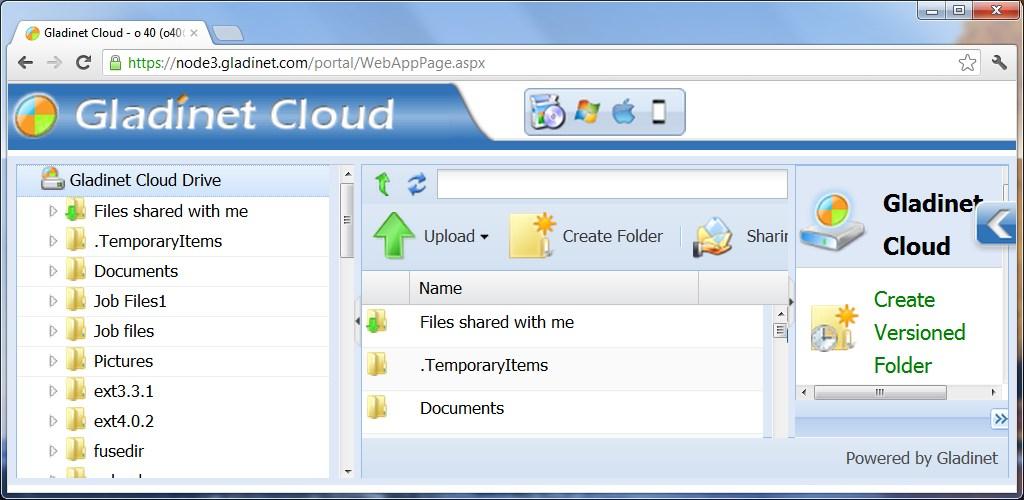Sort by the Name column header
This screenshot has height=500, width=1024.
[x=554, y=288]
